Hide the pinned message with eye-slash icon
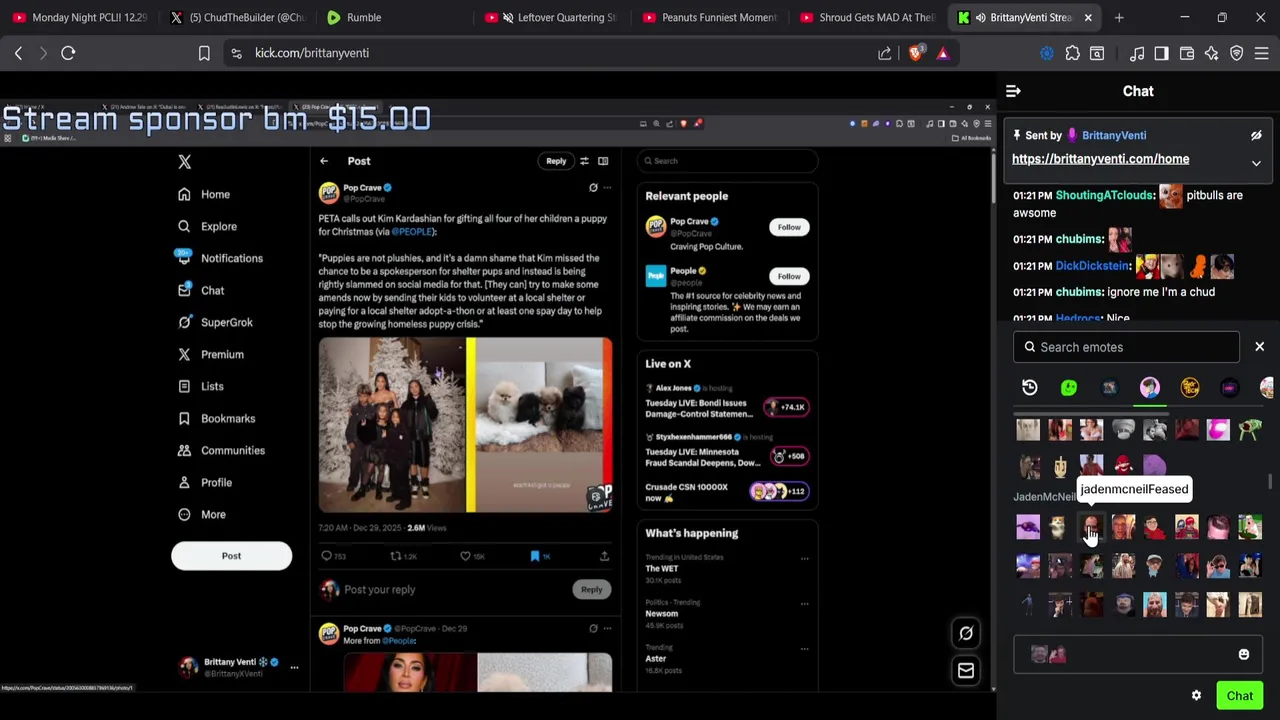This screenshot has width=1280, height=720. coord(1256,135)
